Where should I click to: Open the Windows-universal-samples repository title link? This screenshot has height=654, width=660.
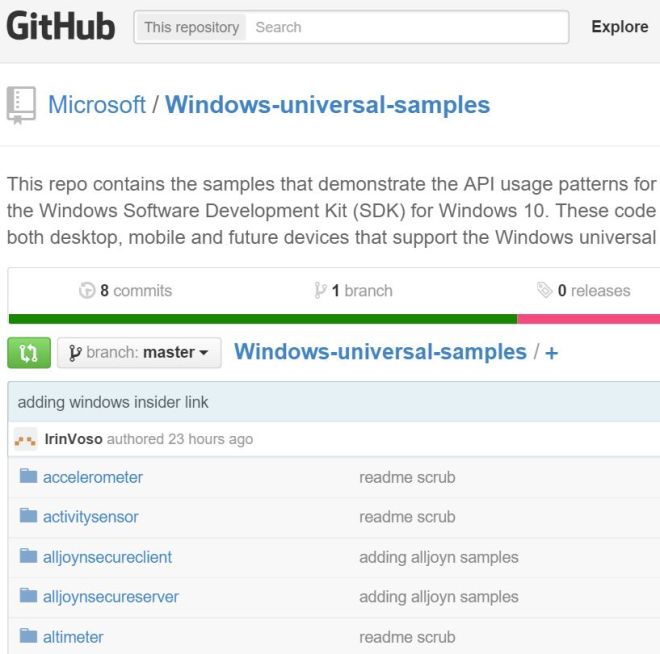point(327,104)
